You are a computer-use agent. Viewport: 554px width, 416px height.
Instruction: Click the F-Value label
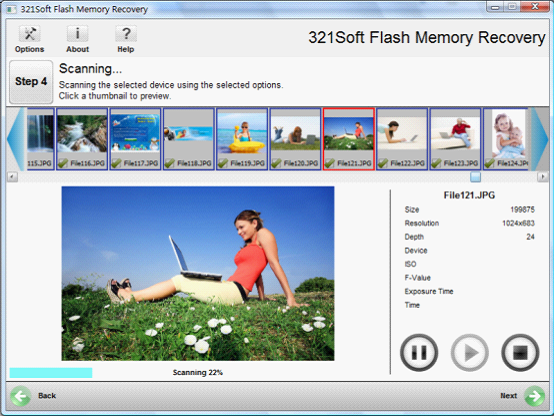click(x=418, y=278)
